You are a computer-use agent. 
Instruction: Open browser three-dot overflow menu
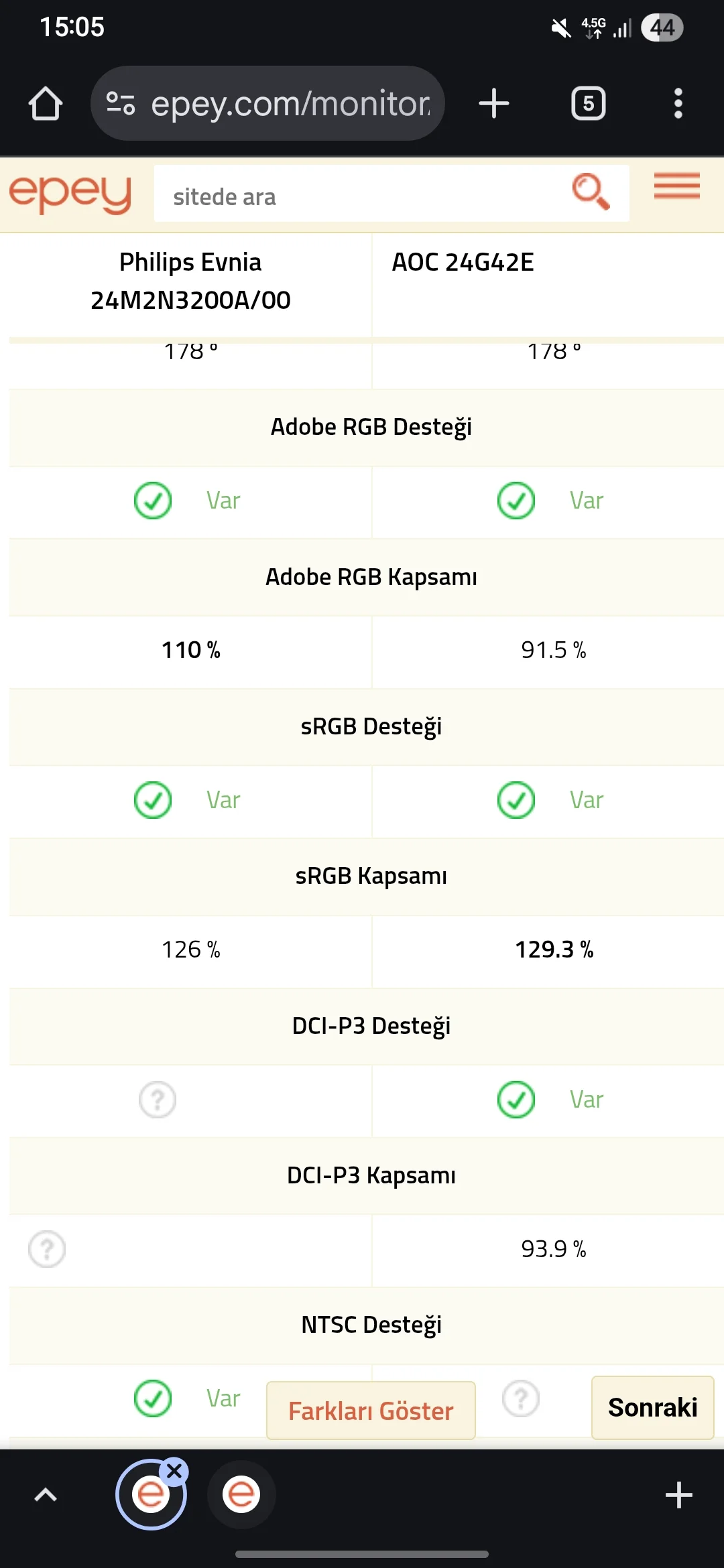pyautogui.click(x=678, y=104)
